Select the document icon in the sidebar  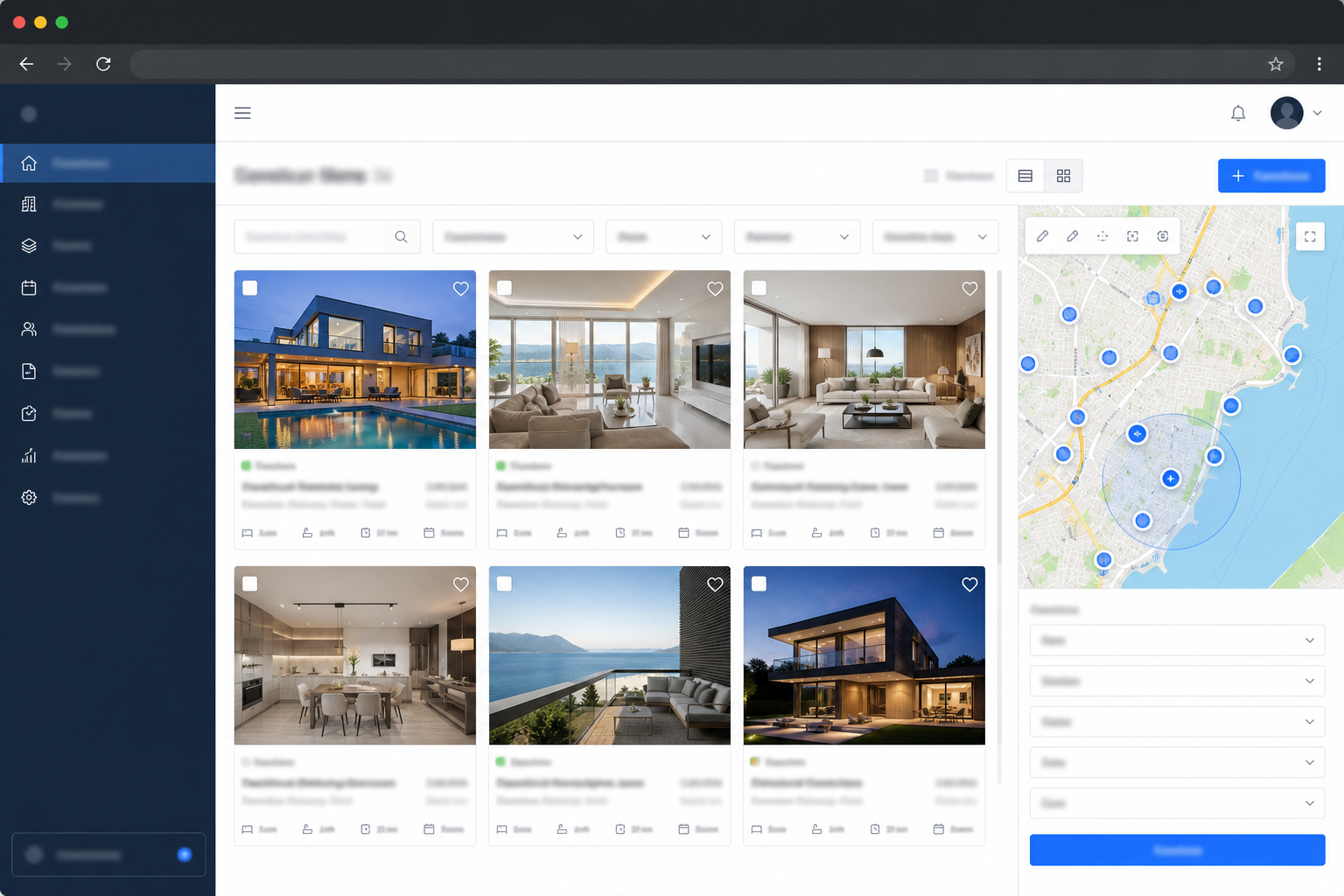pyautogui.click(x=29, y=371)
